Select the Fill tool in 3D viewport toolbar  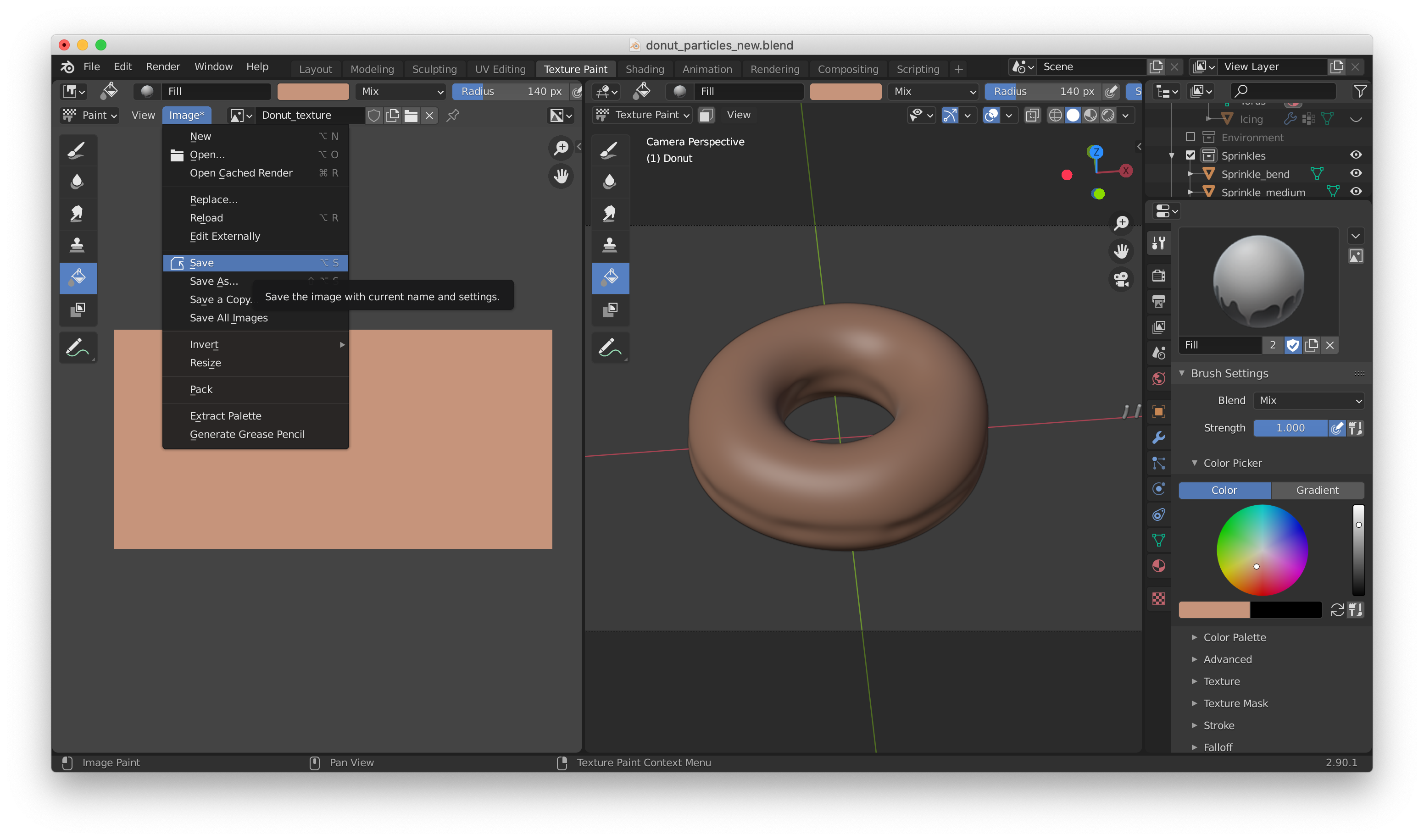(610, 278)
